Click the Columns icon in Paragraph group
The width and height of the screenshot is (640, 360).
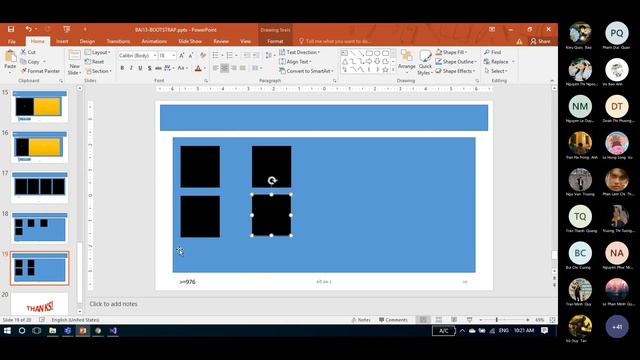(256, 68)
